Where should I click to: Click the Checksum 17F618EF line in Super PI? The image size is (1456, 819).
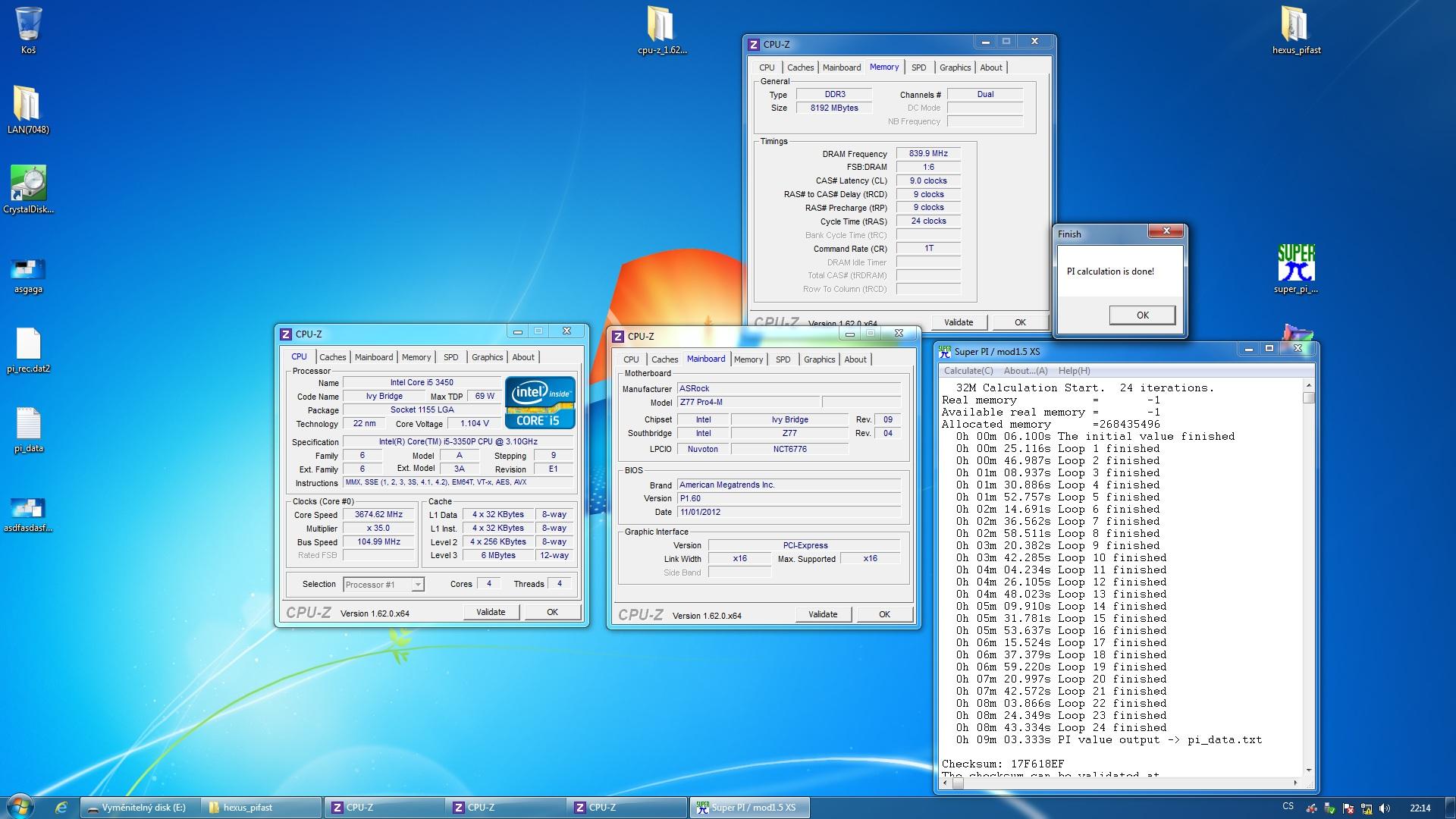pos(1003,764)
